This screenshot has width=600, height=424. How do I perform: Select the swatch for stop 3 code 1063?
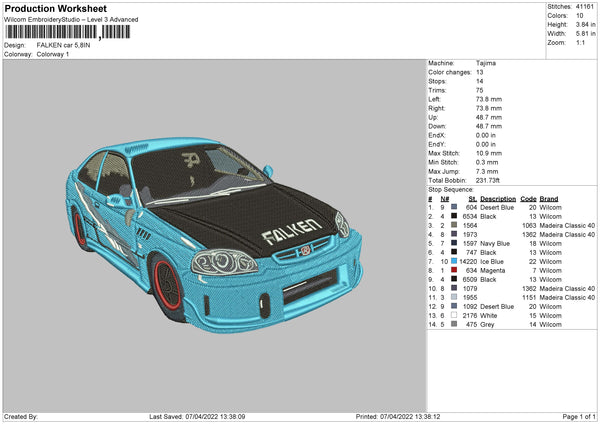[454, 225]
